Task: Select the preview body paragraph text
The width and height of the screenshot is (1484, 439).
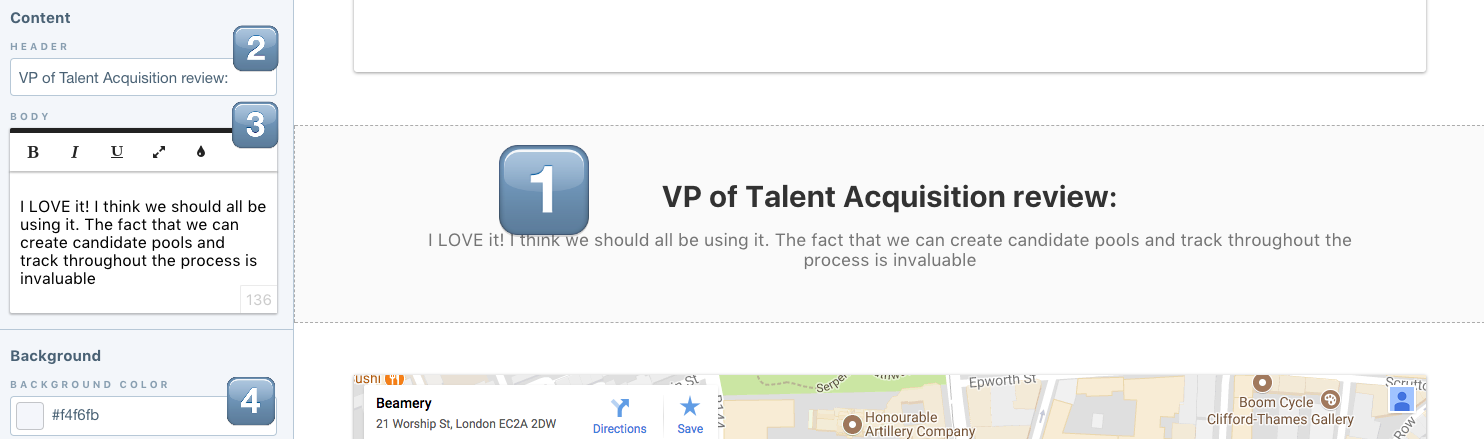Action: click(889, 250)
